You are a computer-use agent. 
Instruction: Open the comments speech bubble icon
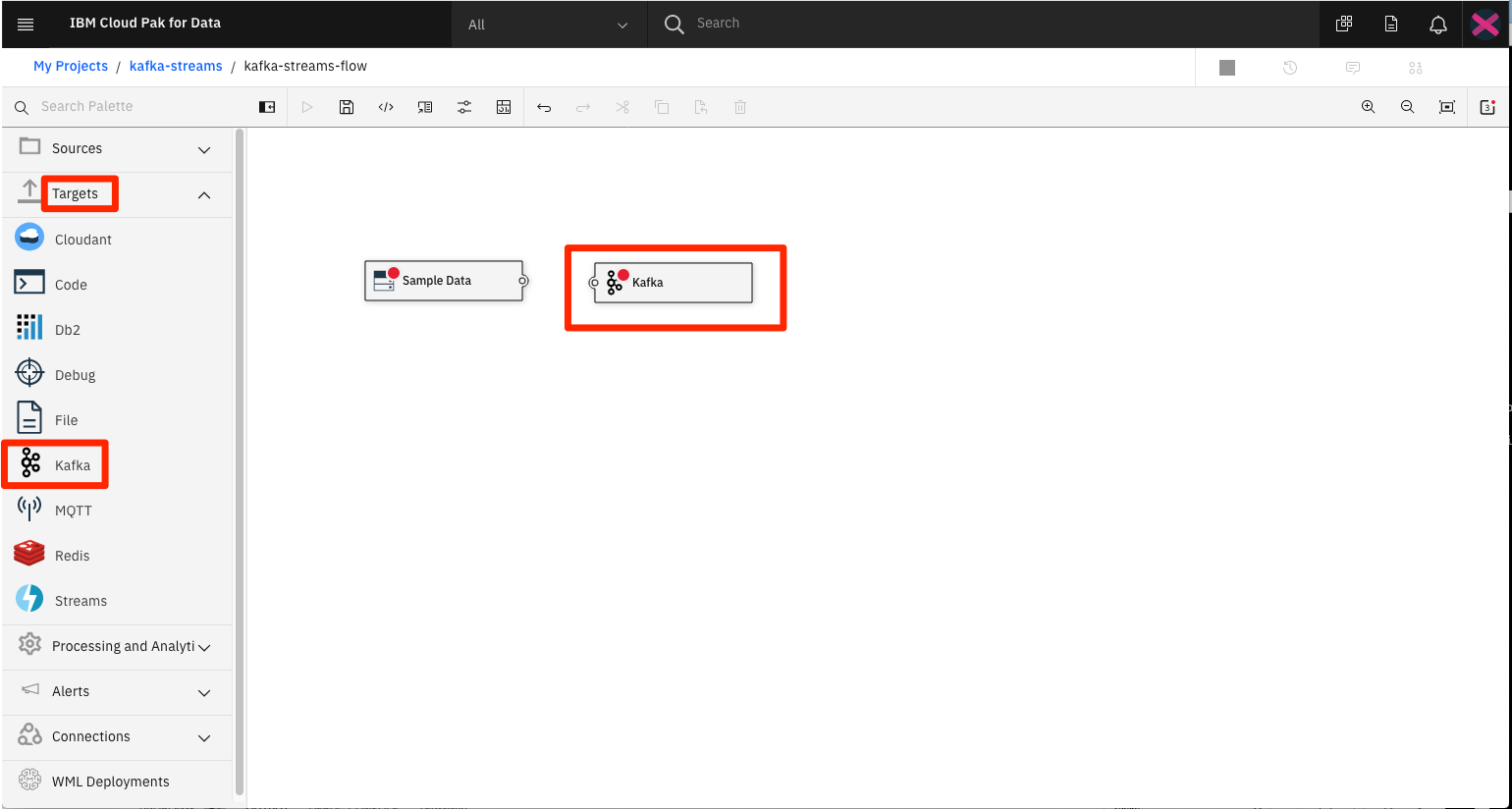pyautogui.click(x=1353, y=68)
